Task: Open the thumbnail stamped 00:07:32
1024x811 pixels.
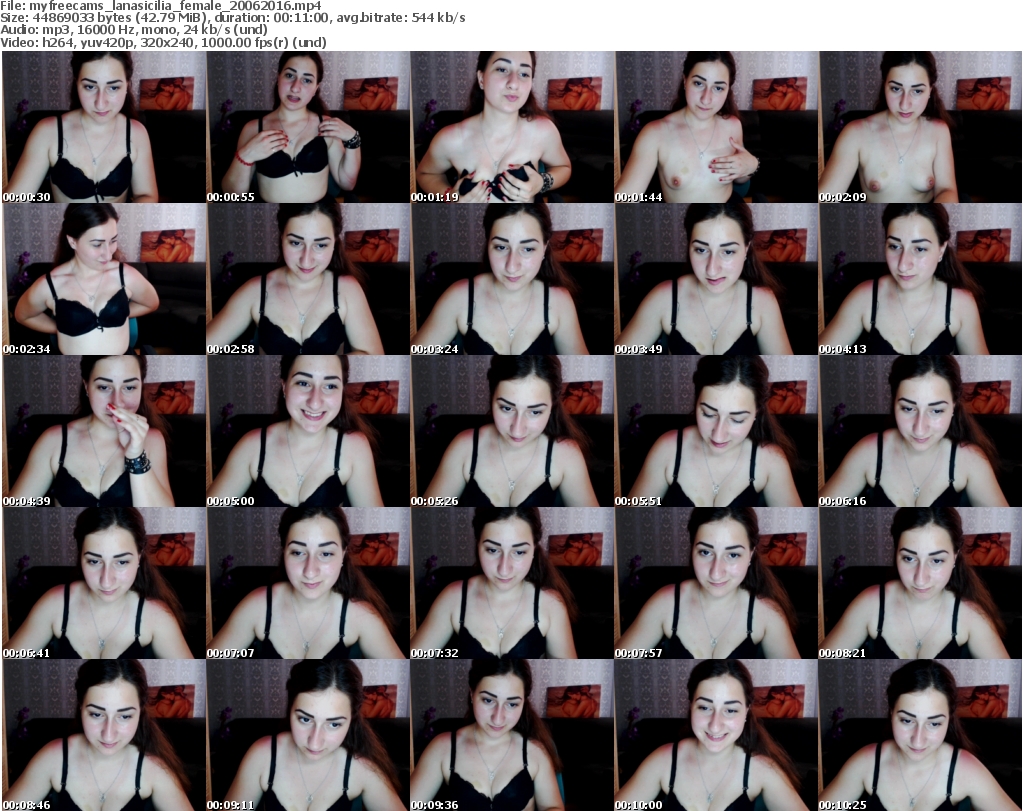Action: (x=512, y=584)
